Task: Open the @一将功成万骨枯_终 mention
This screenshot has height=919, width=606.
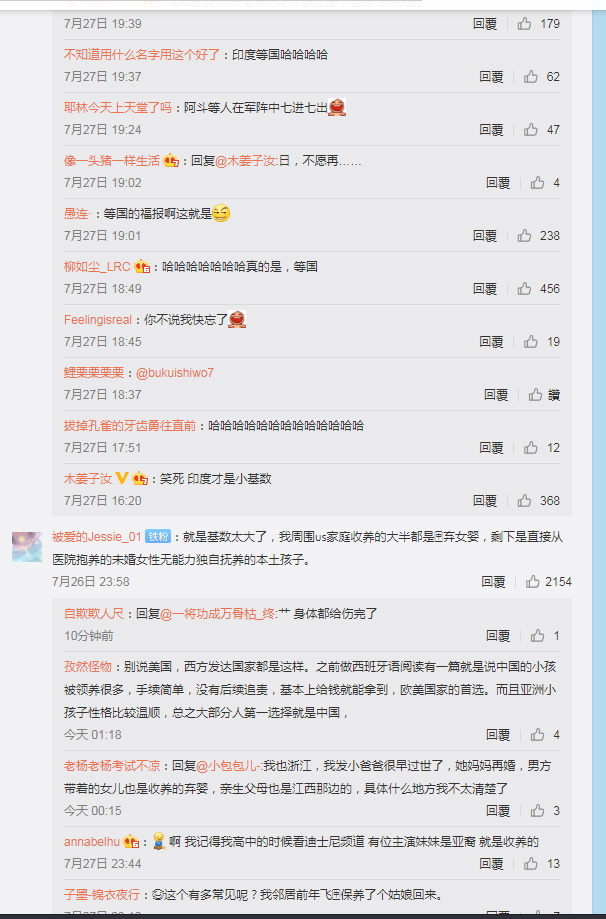Action: tap(217, 614)
